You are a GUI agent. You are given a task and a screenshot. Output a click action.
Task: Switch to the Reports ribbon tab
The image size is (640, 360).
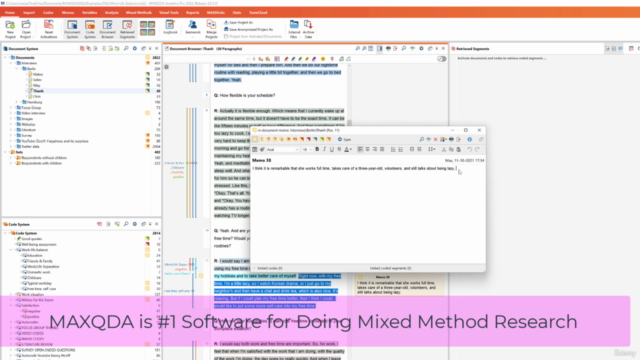tap(192, 13)
